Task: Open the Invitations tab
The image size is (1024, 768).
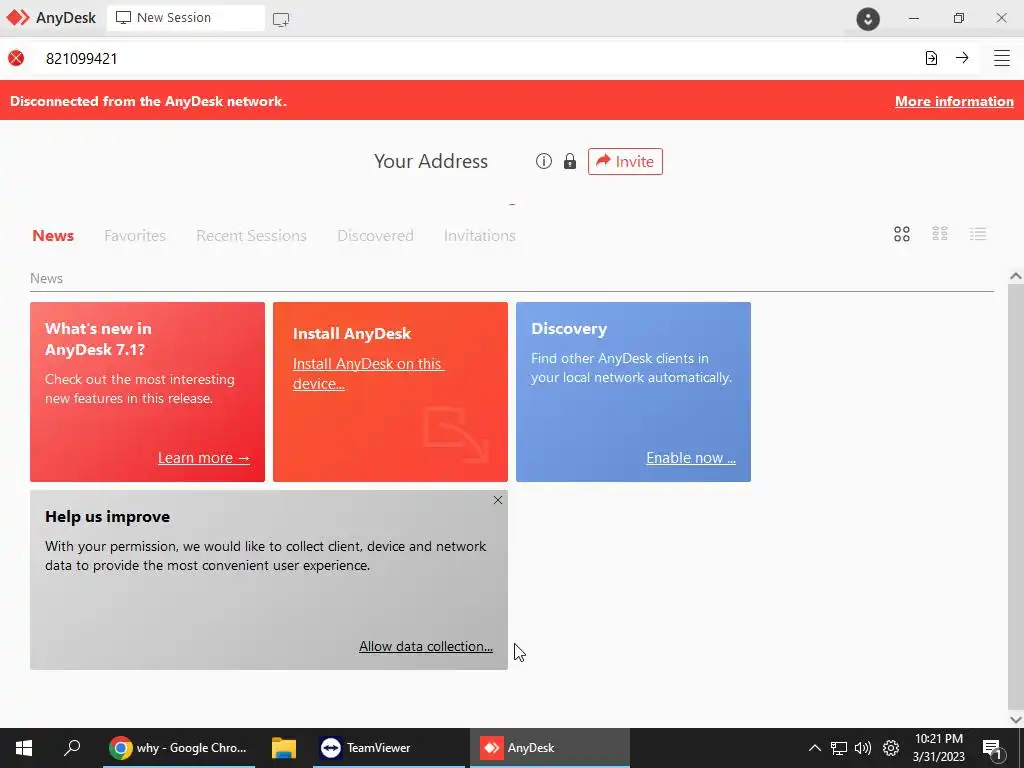Action: point(480,236)
